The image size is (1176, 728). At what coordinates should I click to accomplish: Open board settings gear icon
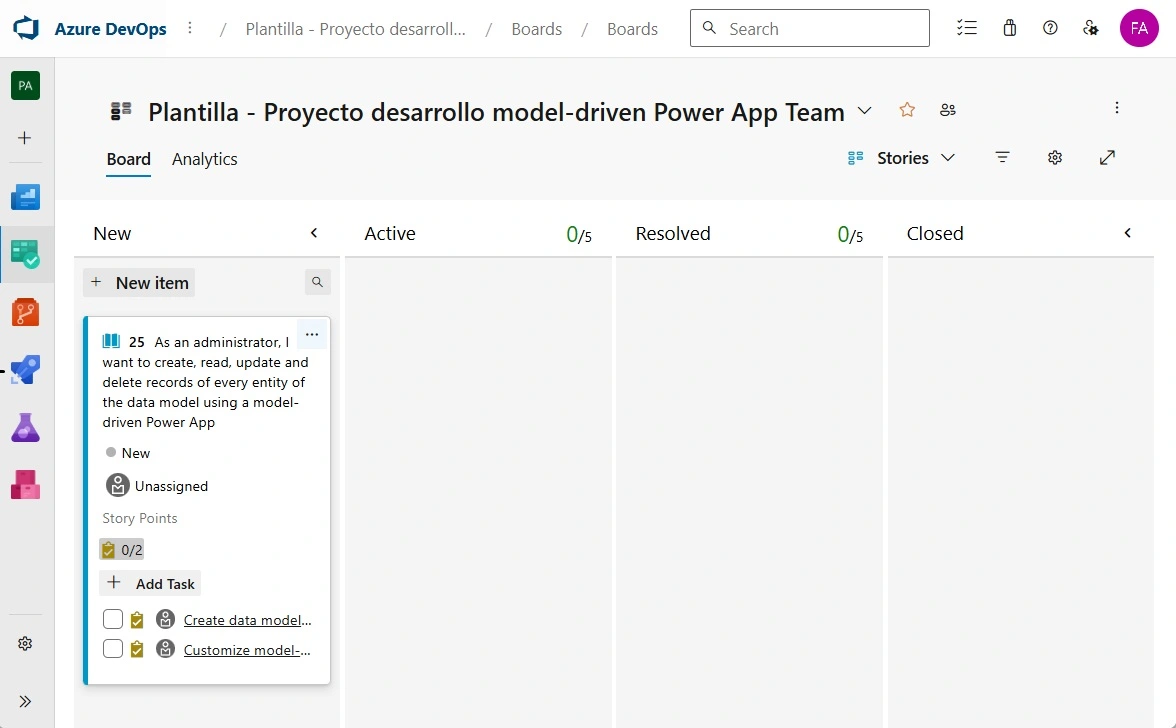tap(1054, 158)
